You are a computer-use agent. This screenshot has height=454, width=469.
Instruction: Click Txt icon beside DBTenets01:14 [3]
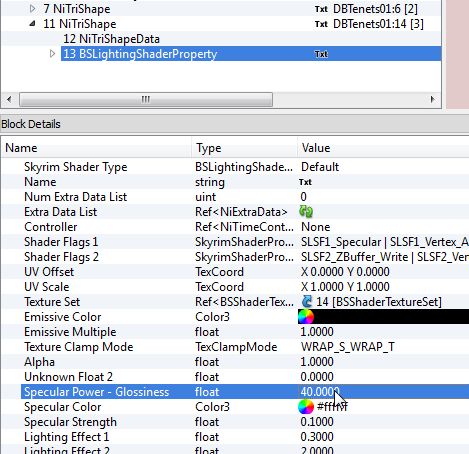point(321,24)
